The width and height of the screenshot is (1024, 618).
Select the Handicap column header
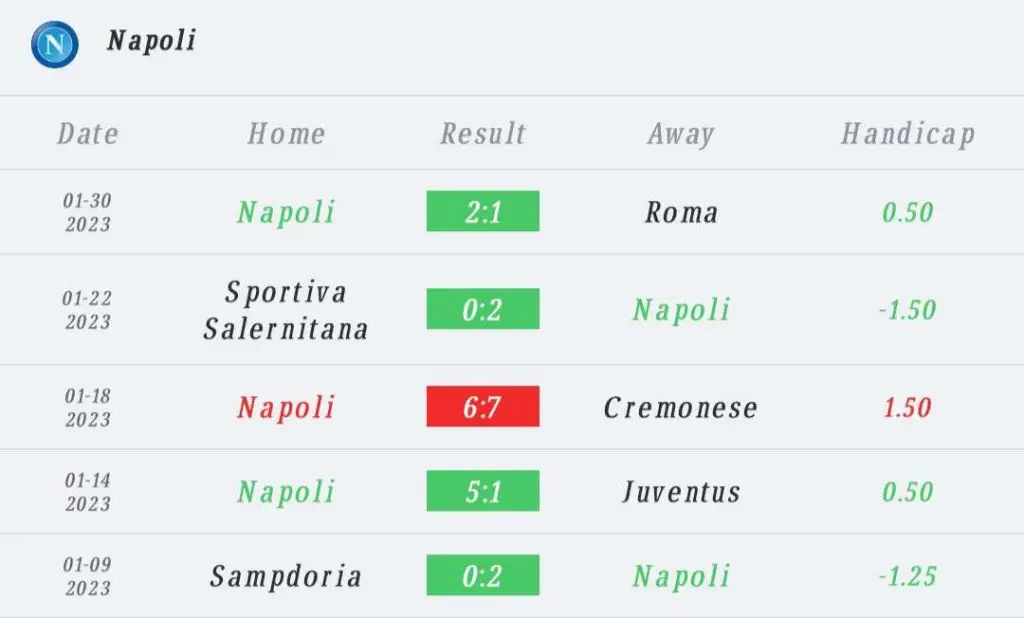[908, 134]
